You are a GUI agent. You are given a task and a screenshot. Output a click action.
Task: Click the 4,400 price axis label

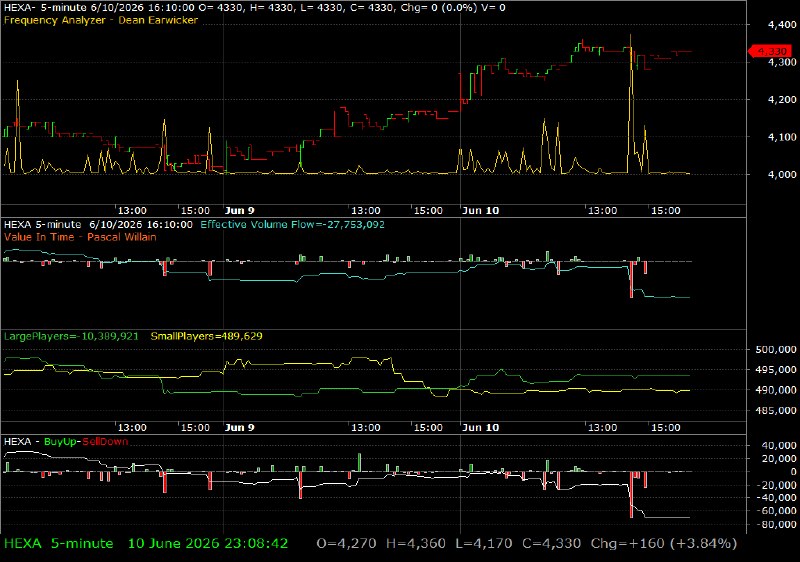(x=782, y=24)
